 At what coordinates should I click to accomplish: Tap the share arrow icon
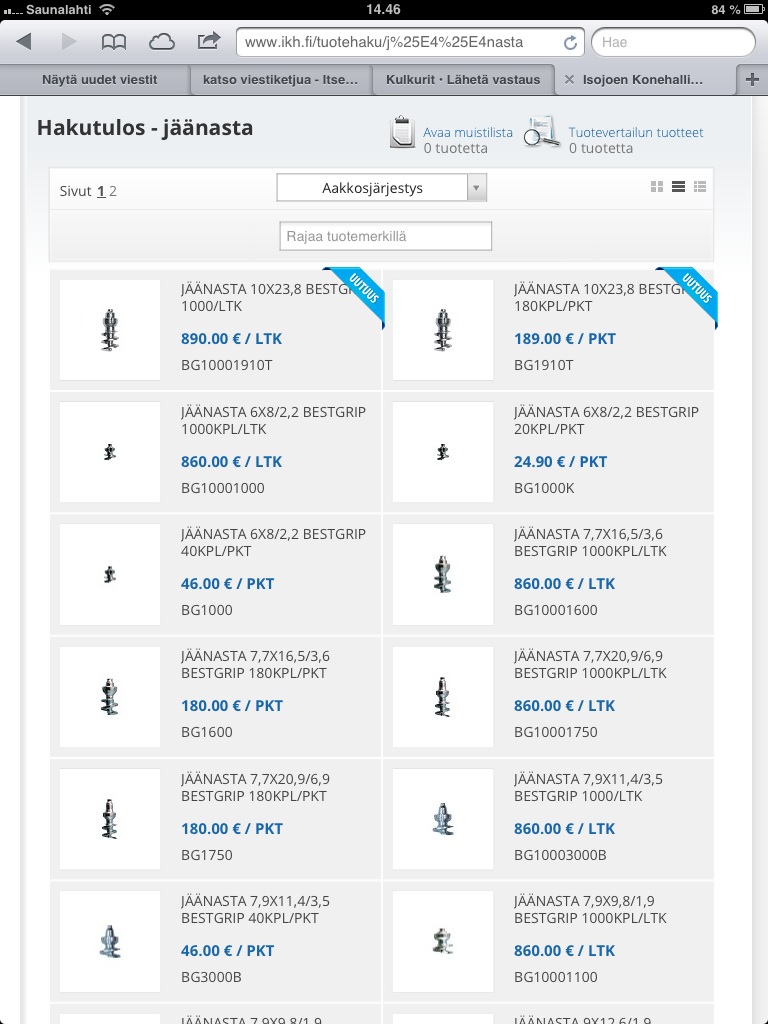click(208, 42)
